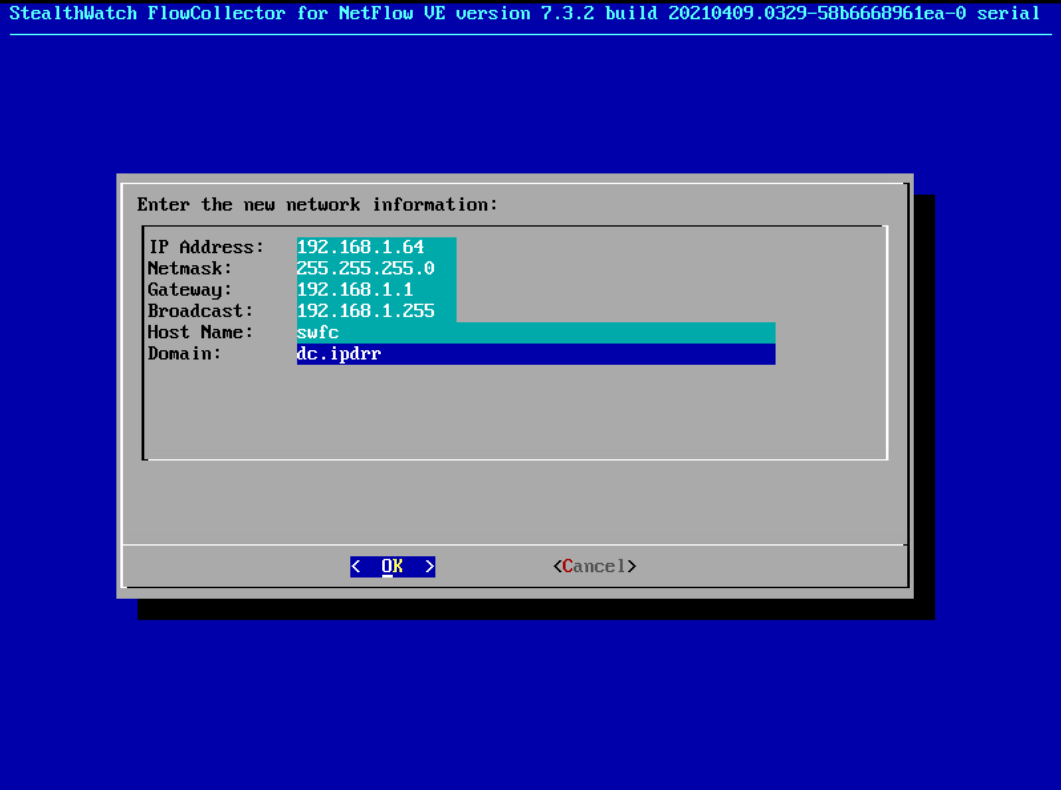Click the 'IP Address:' label
Screen dimensions: 1061x790
click(206, 248)
